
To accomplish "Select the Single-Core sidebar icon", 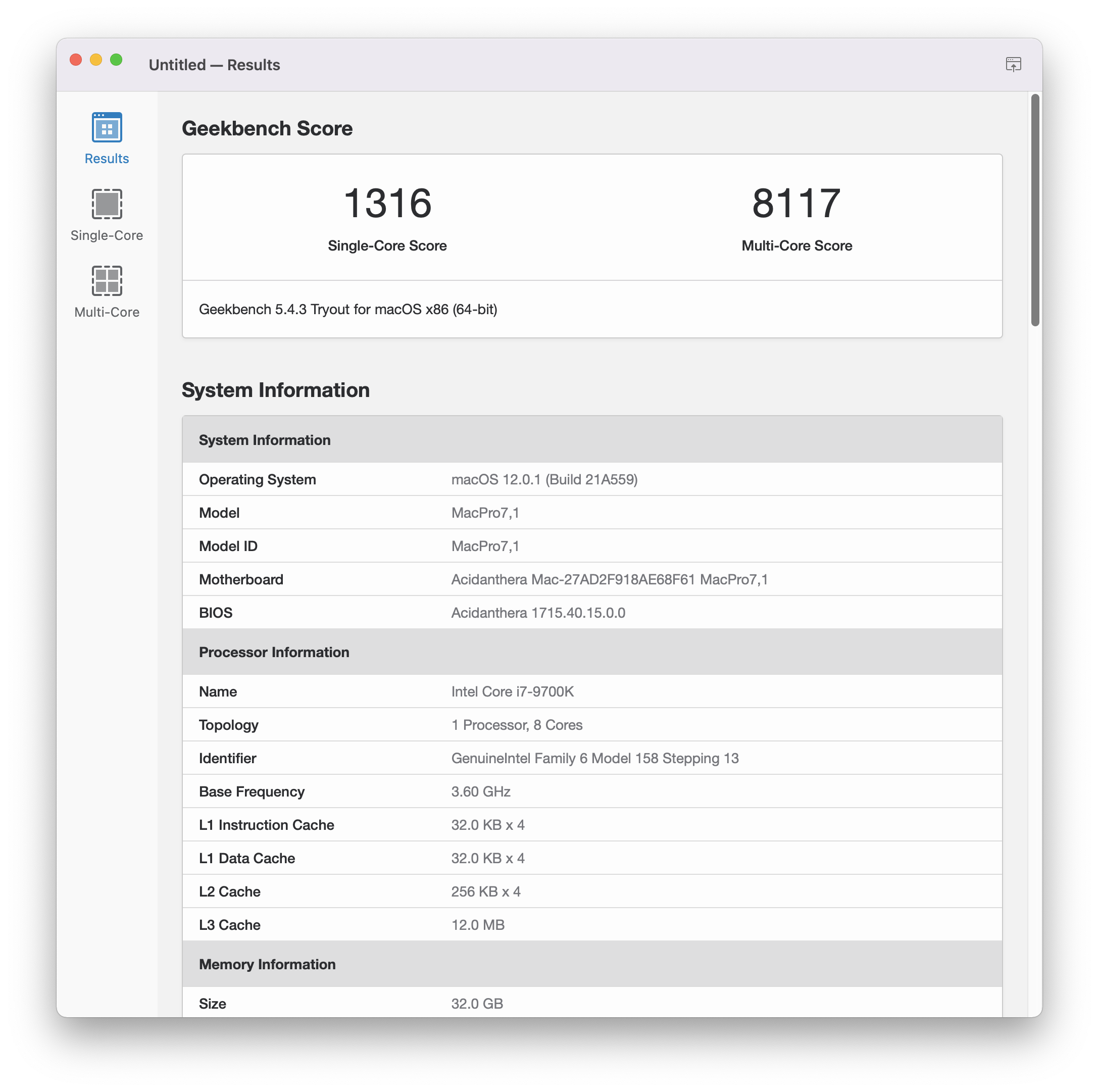I will [x=107, y=204].
